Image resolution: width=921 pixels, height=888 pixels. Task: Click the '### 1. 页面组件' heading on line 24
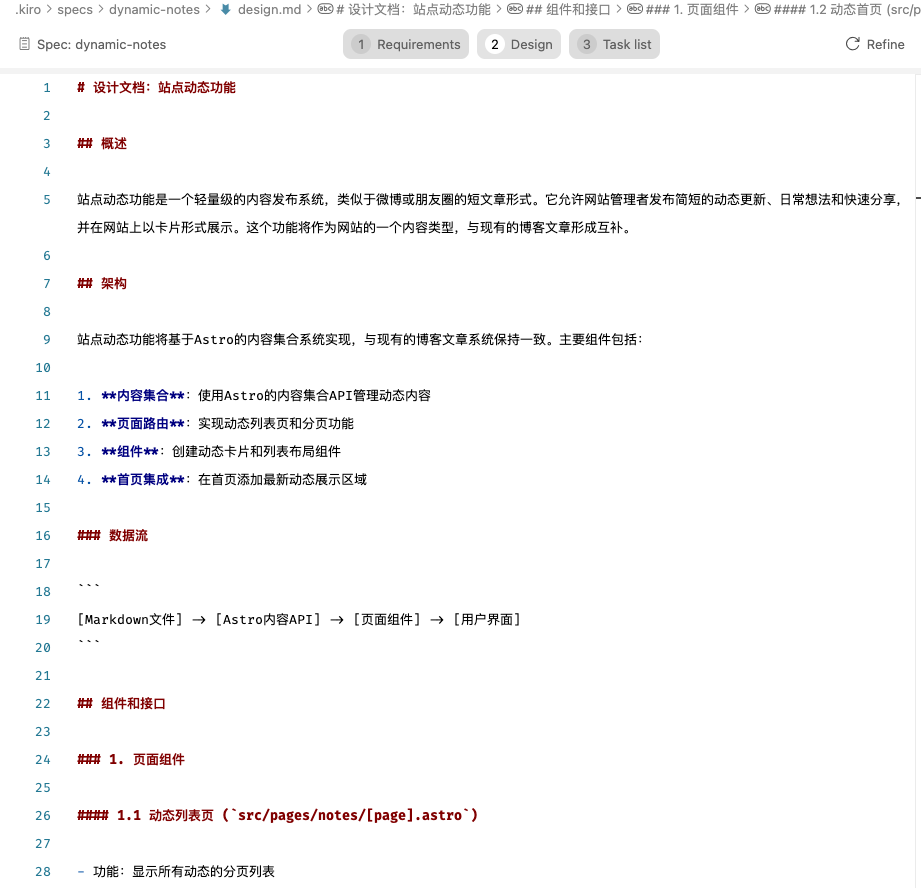[x=131, y=759]
